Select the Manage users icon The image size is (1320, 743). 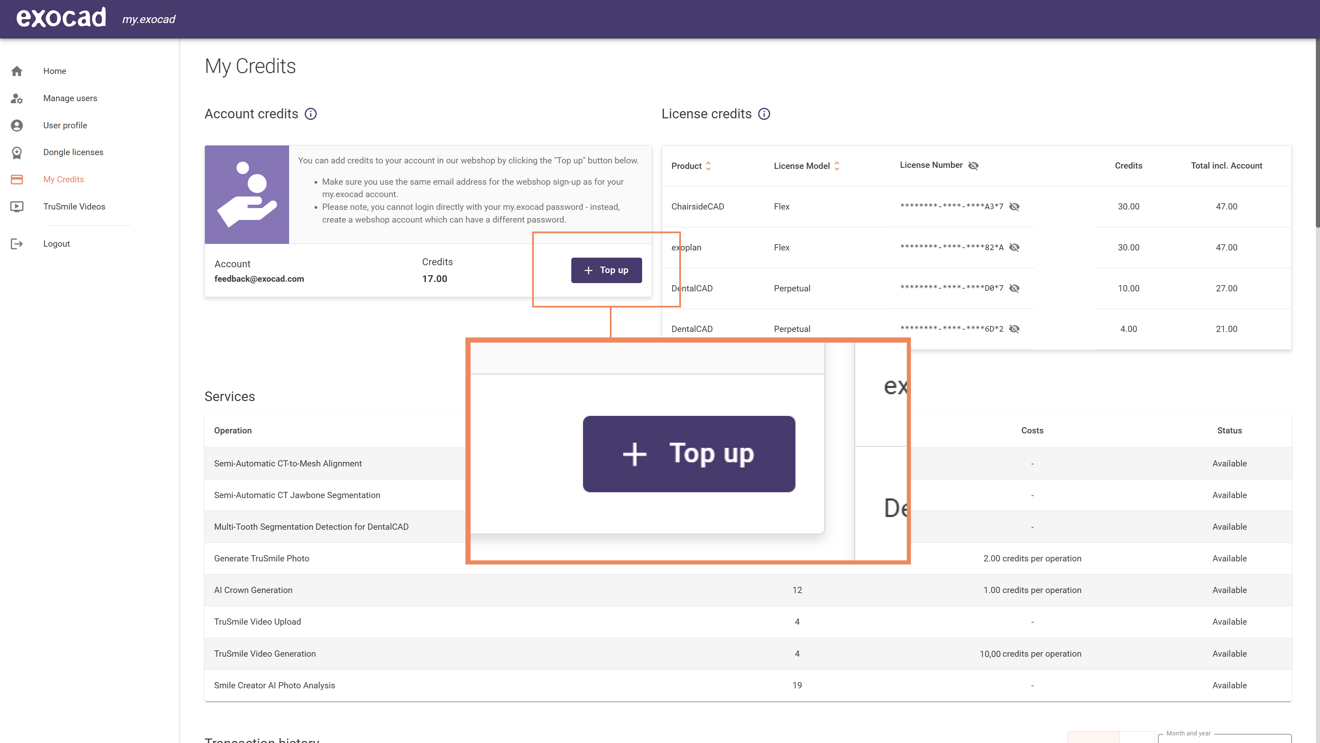tap(16, 98)
